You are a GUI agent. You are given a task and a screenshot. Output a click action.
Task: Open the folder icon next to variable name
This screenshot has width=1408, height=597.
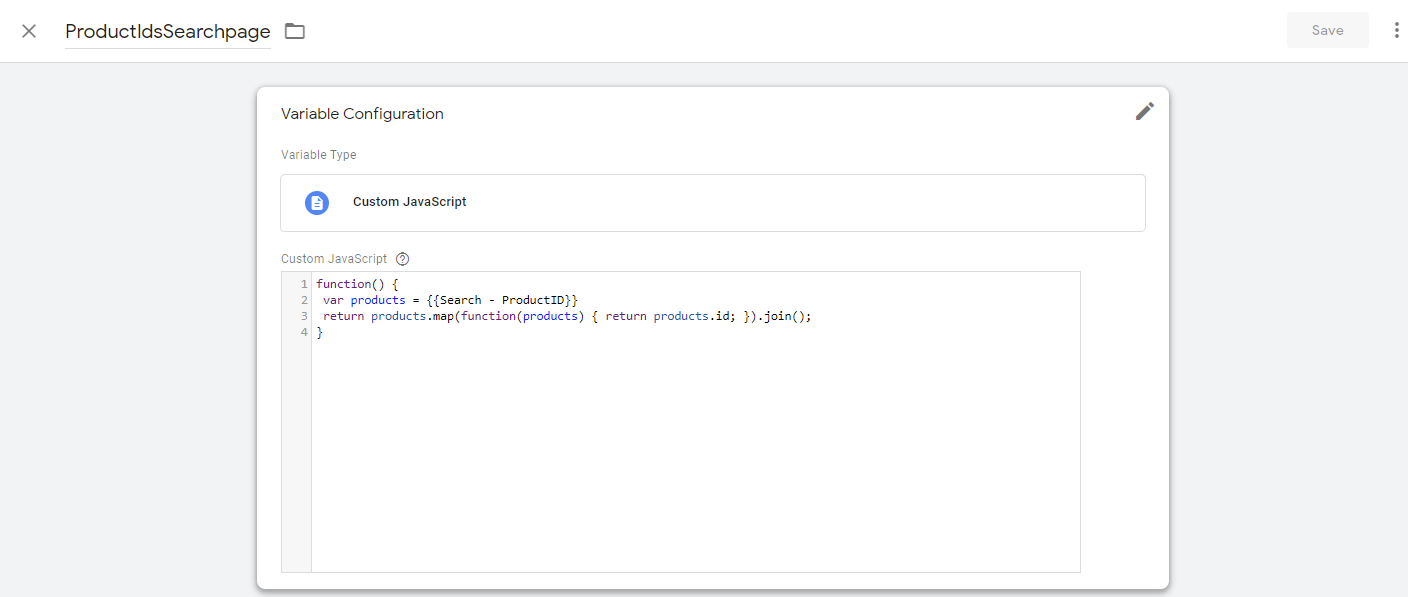click(x=294, y=31)
